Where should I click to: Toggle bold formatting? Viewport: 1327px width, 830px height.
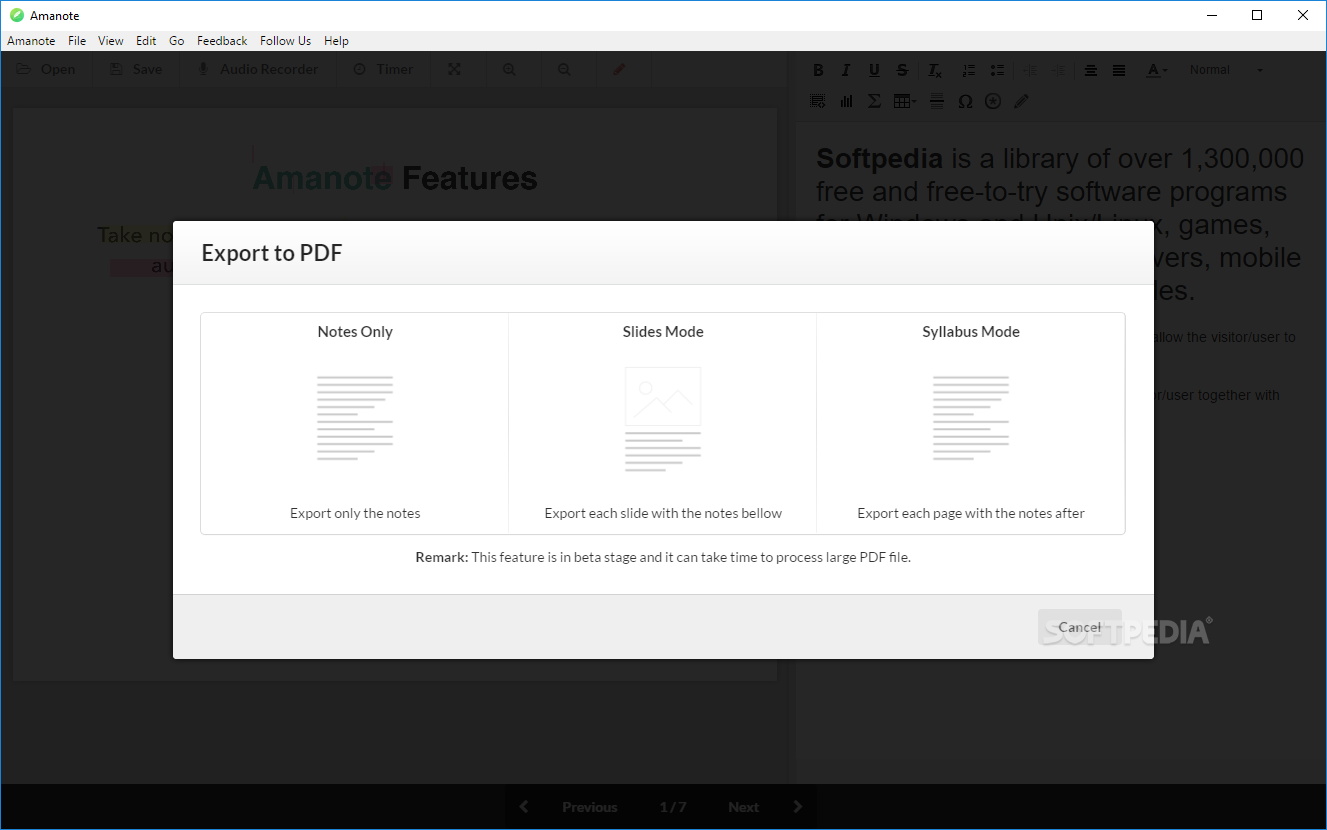point(818,70)
